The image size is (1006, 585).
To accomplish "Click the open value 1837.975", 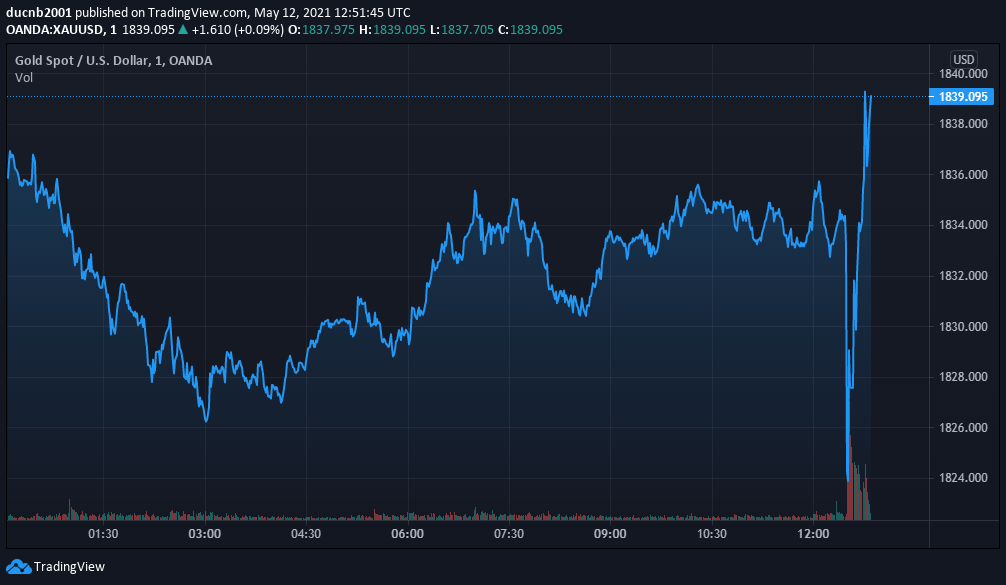I will (328, 30).
